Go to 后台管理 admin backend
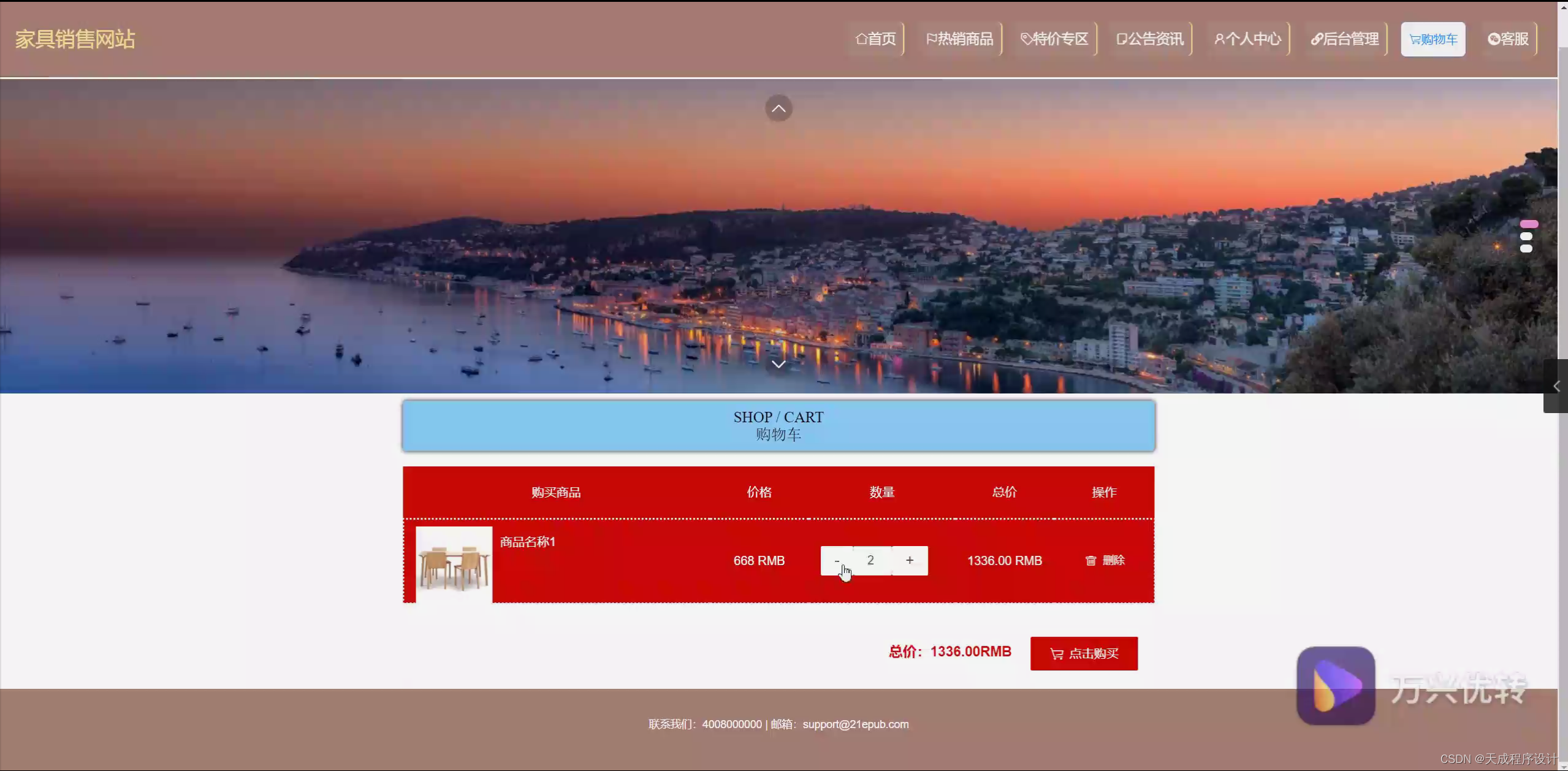 pos(1345,39)
